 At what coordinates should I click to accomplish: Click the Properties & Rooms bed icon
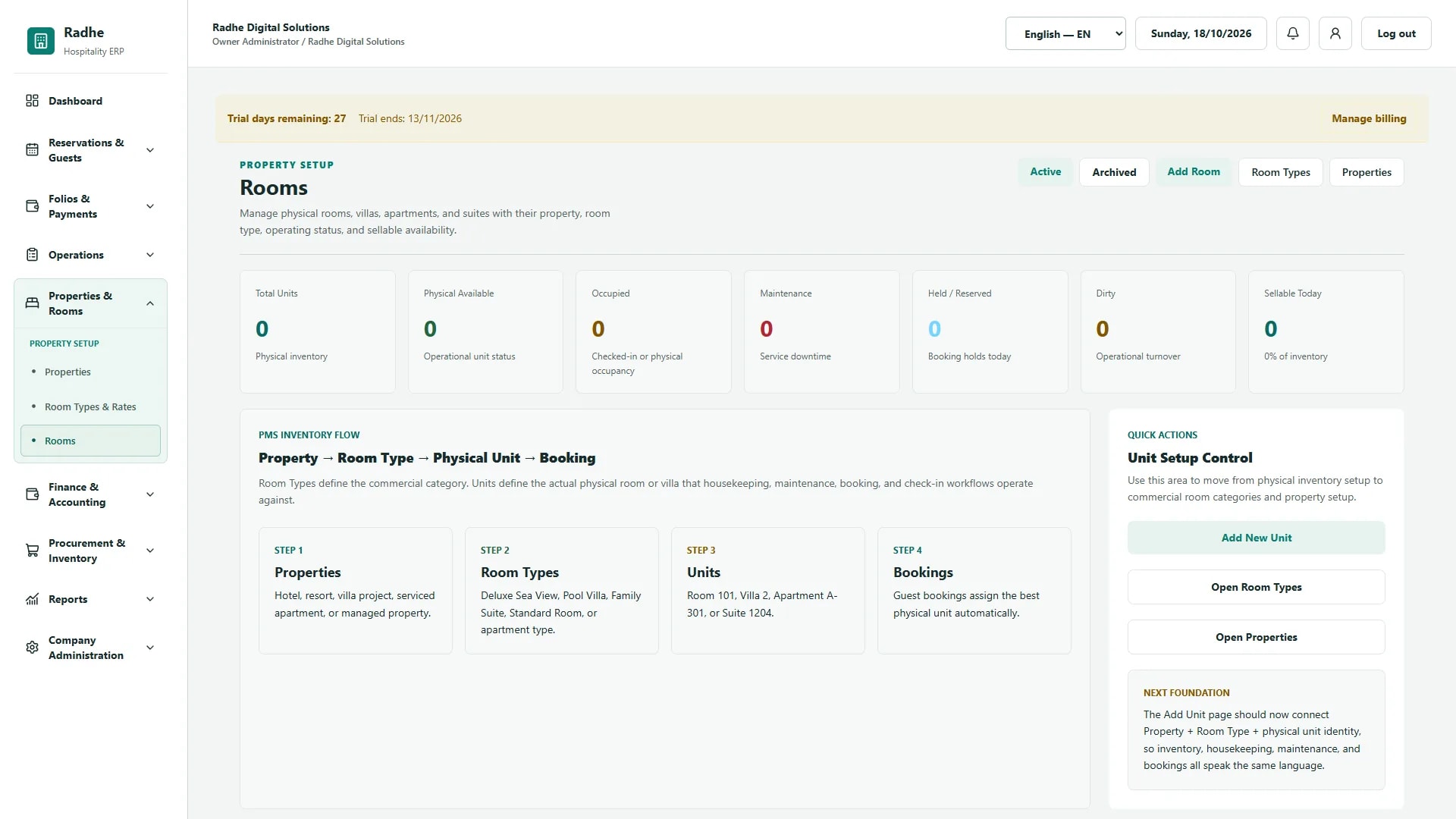(32, 303)
